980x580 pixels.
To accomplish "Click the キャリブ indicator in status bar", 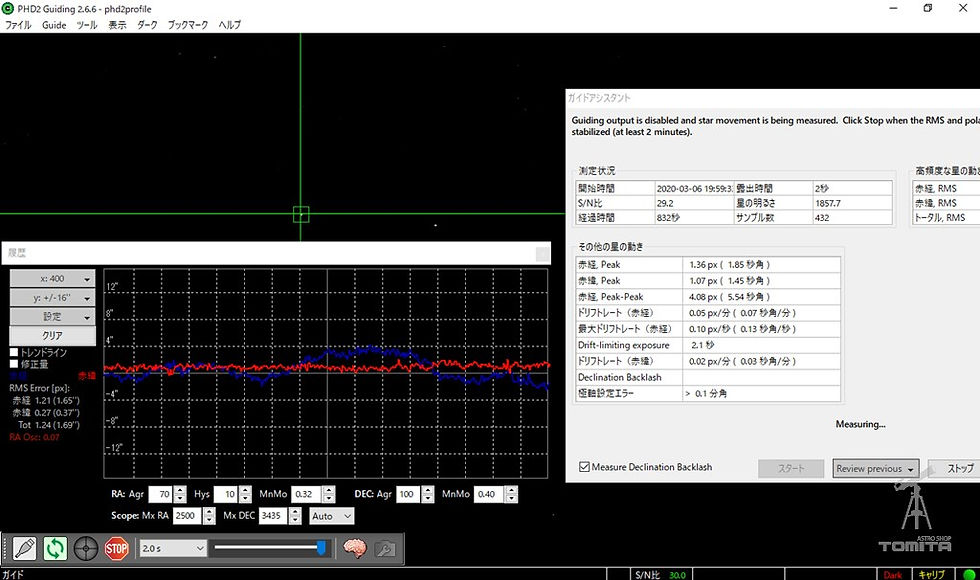I will click(x=931, y=575).
